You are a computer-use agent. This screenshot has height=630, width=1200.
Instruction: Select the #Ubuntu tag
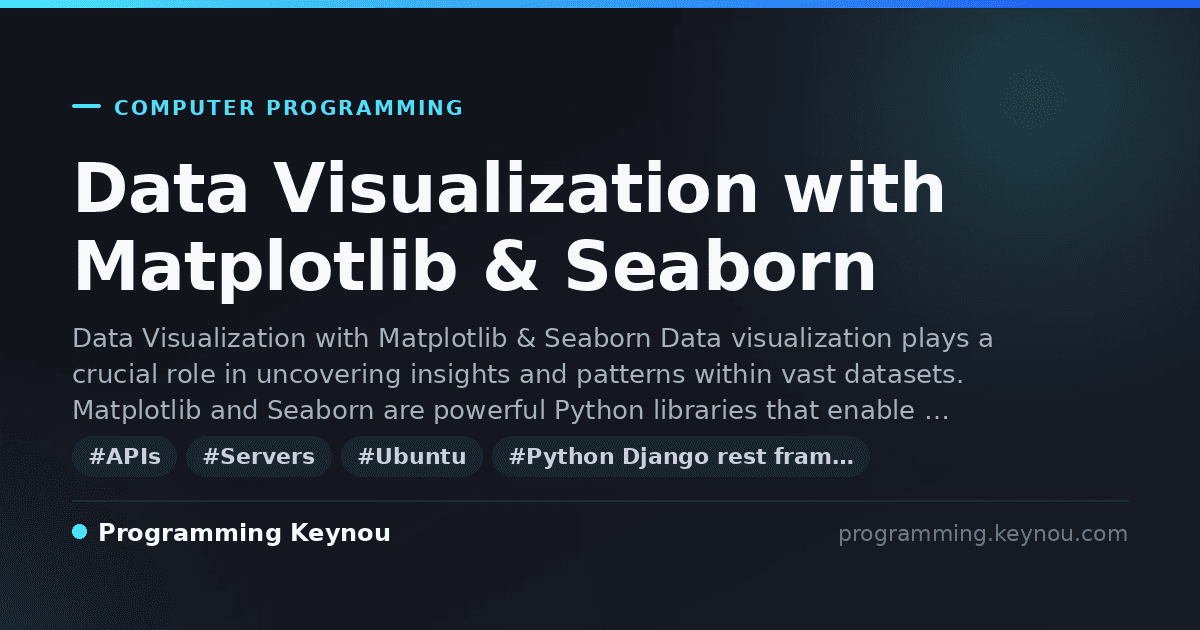tap(412, 457)
